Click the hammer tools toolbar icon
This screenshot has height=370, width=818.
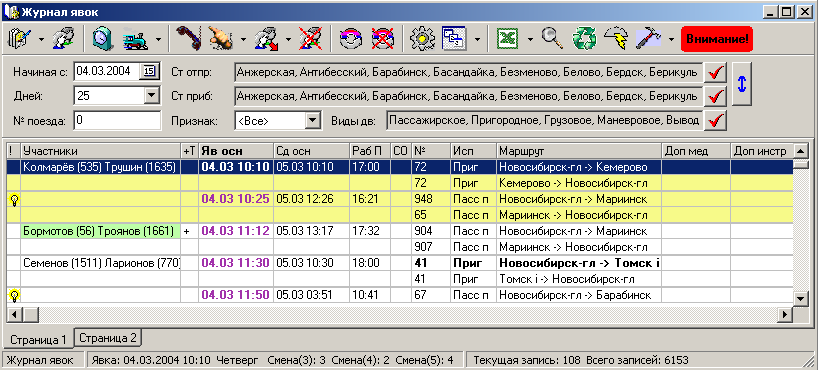(x=648, y=39)
